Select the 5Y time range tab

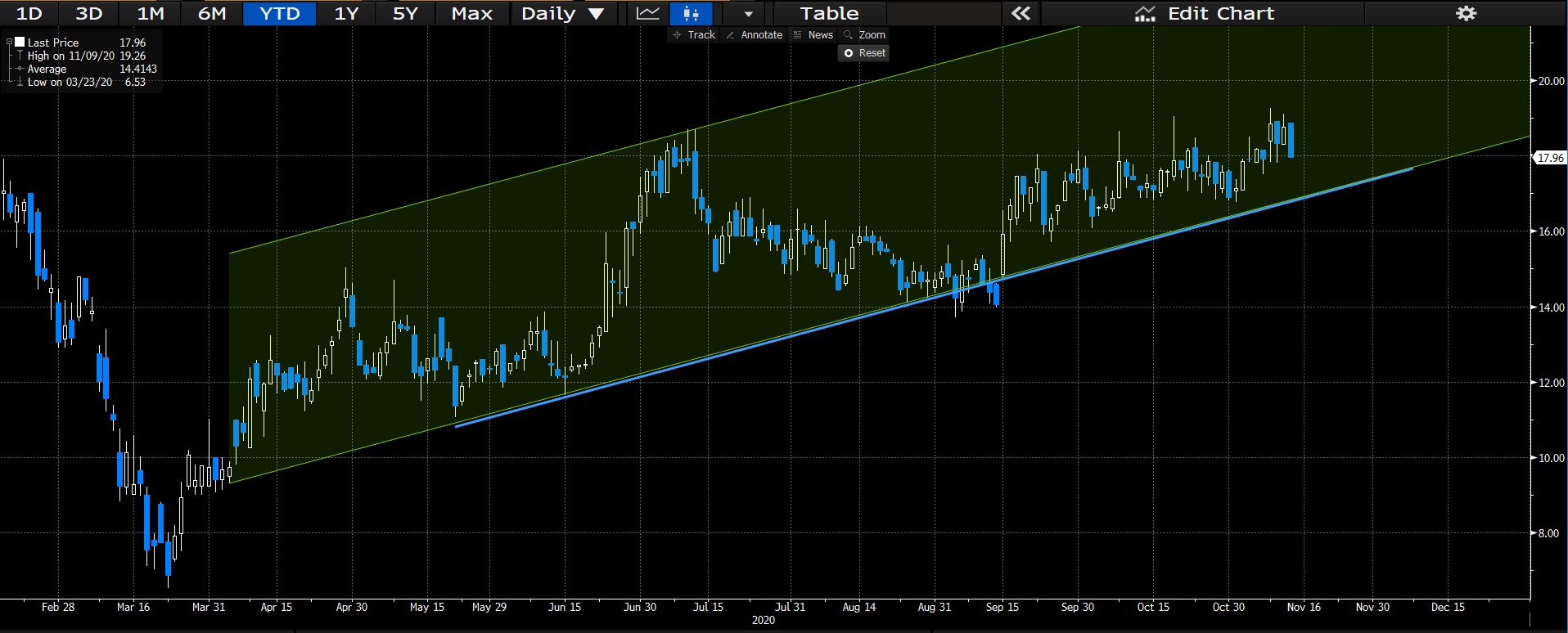tap(405, 13)
